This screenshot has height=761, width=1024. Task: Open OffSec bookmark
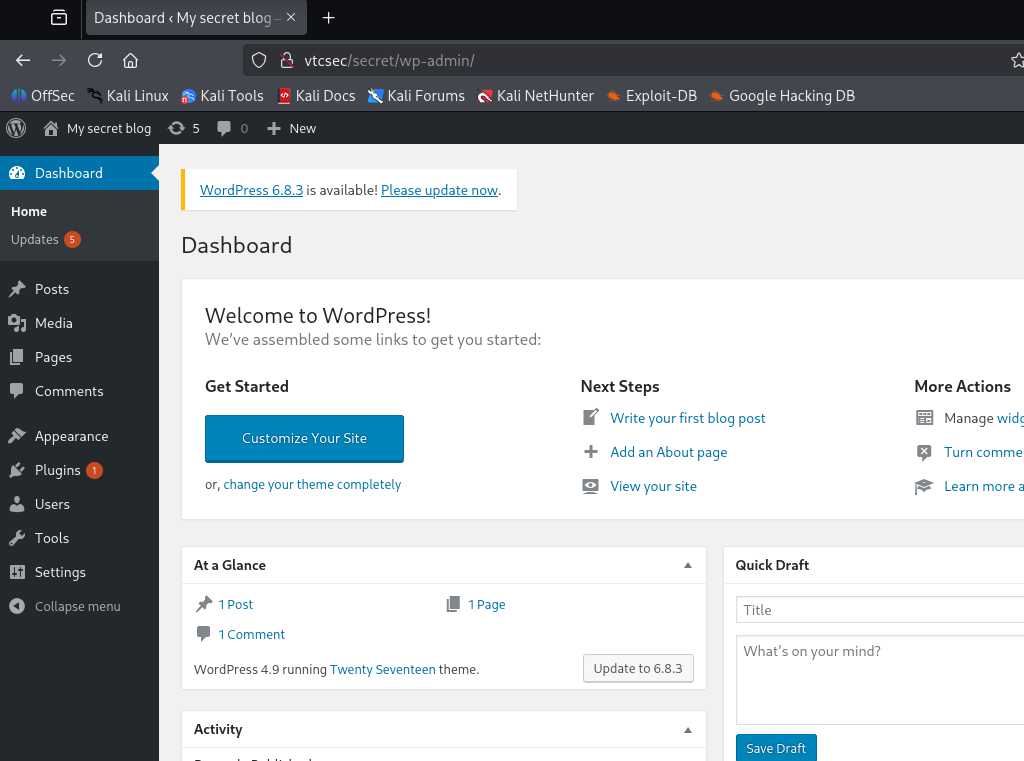(x=43, y=96)
